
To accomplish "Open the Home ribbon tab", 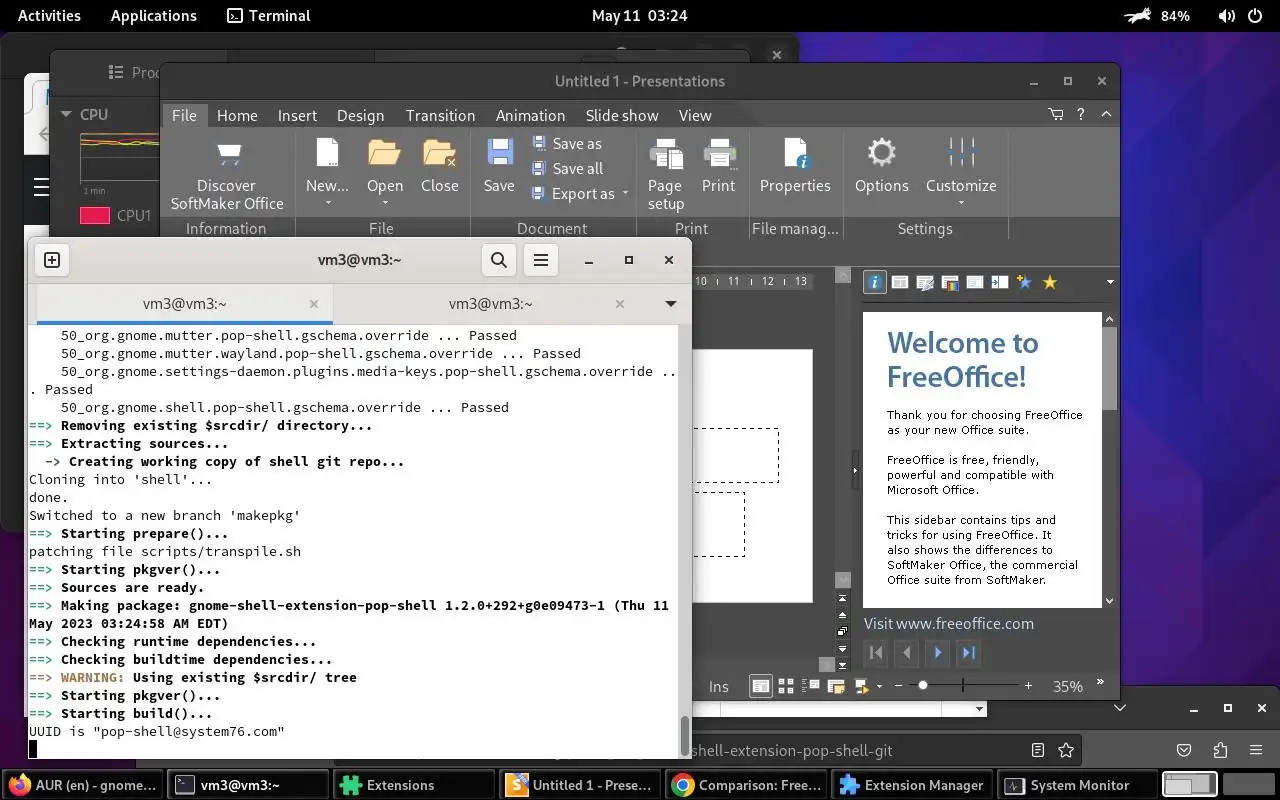I will click(x=237, y=115).
